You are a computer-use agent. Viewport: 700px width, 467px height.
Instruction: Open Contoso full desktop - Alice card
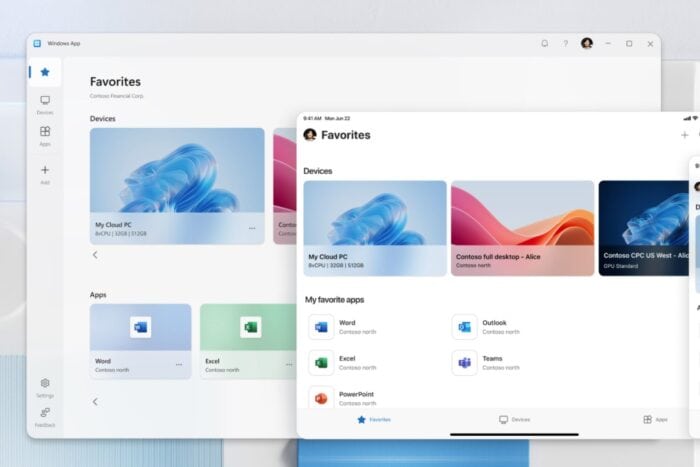[x=522, y=228]
